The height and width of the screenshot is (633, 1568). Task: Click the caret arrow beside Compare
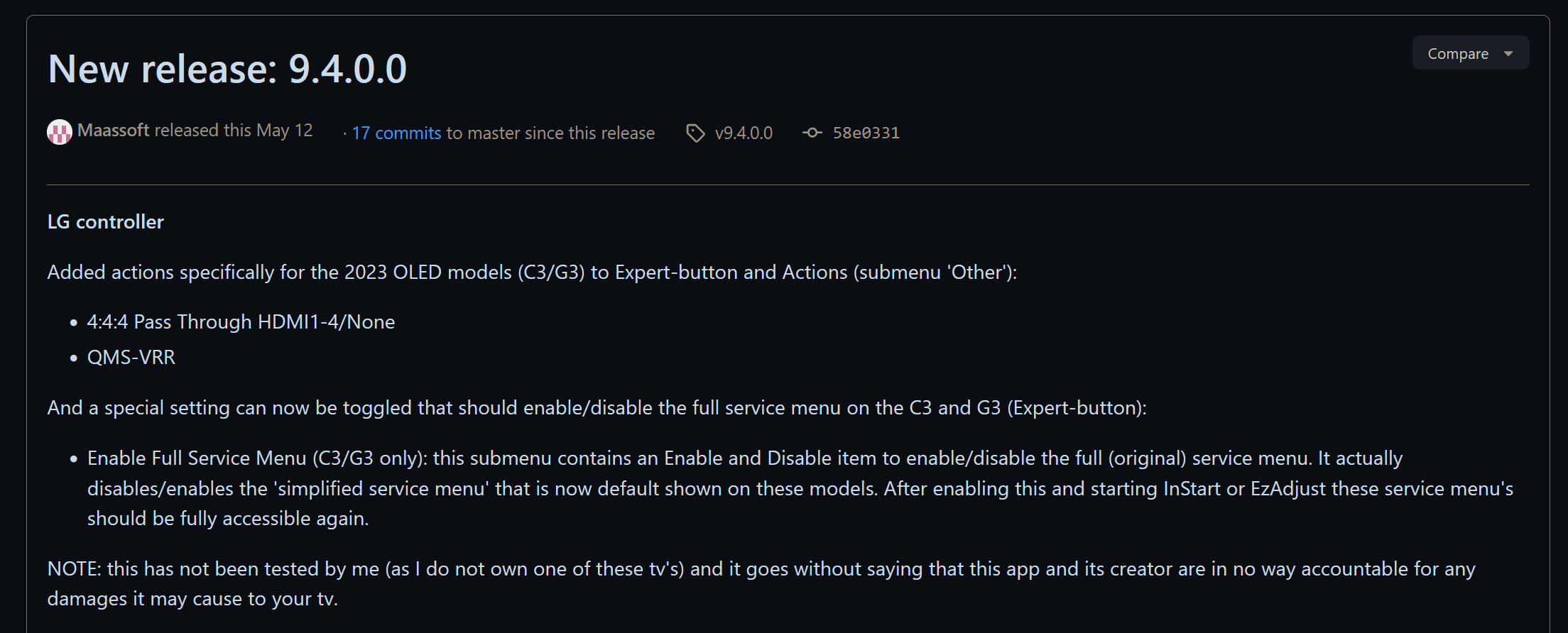pyautogui.click(x=1508, y=54)
